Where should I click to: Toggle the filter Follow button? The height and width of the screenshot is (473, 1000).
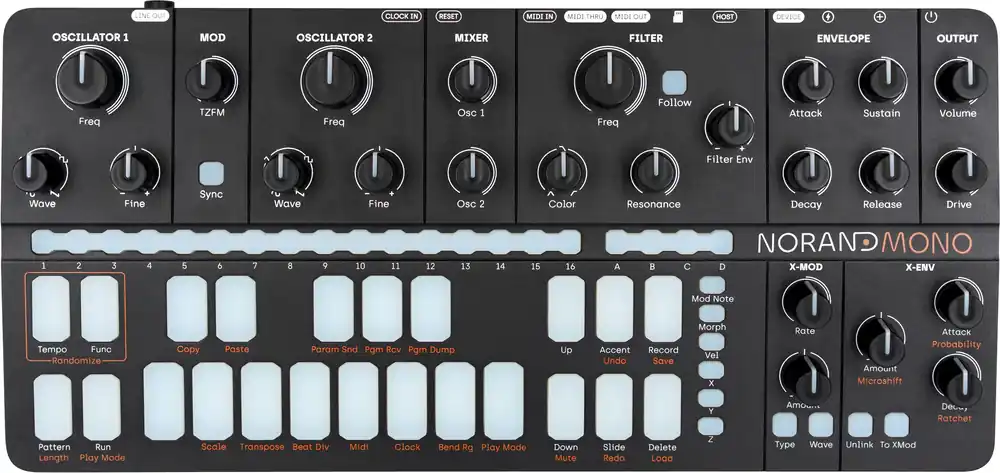[674, 82]
